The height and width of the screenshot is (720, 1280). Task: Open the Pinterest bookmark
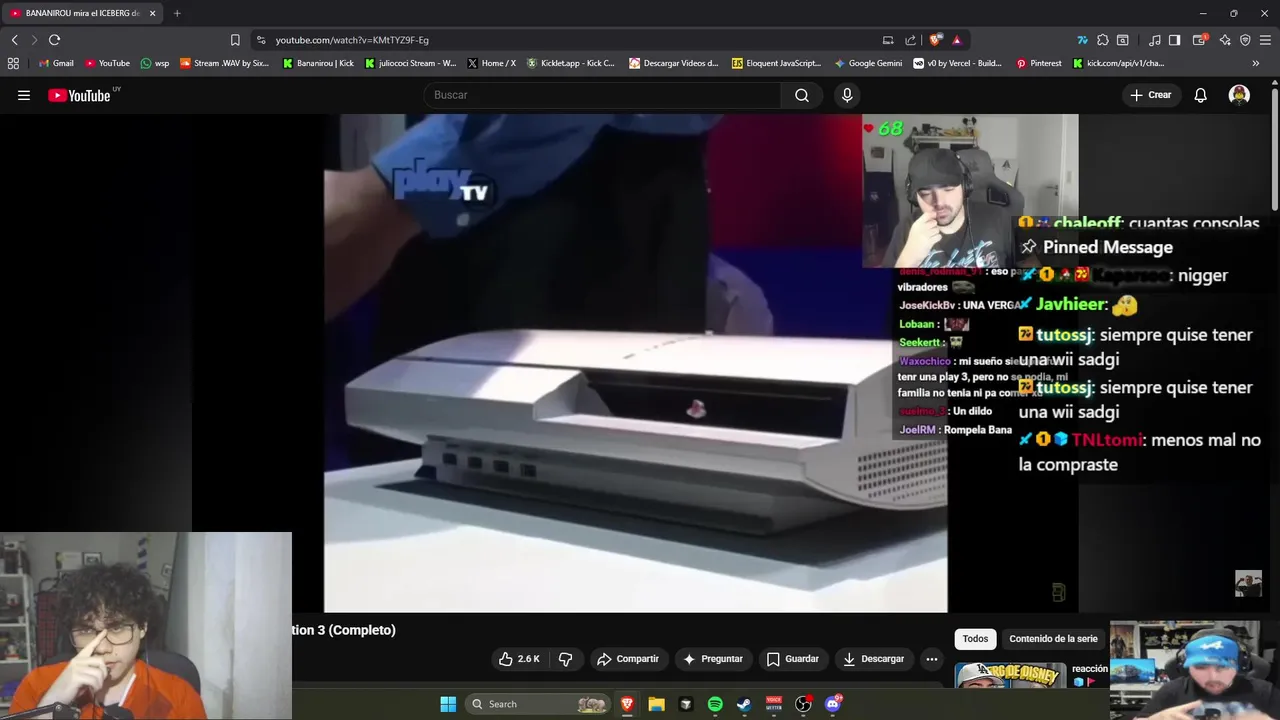1039,63
